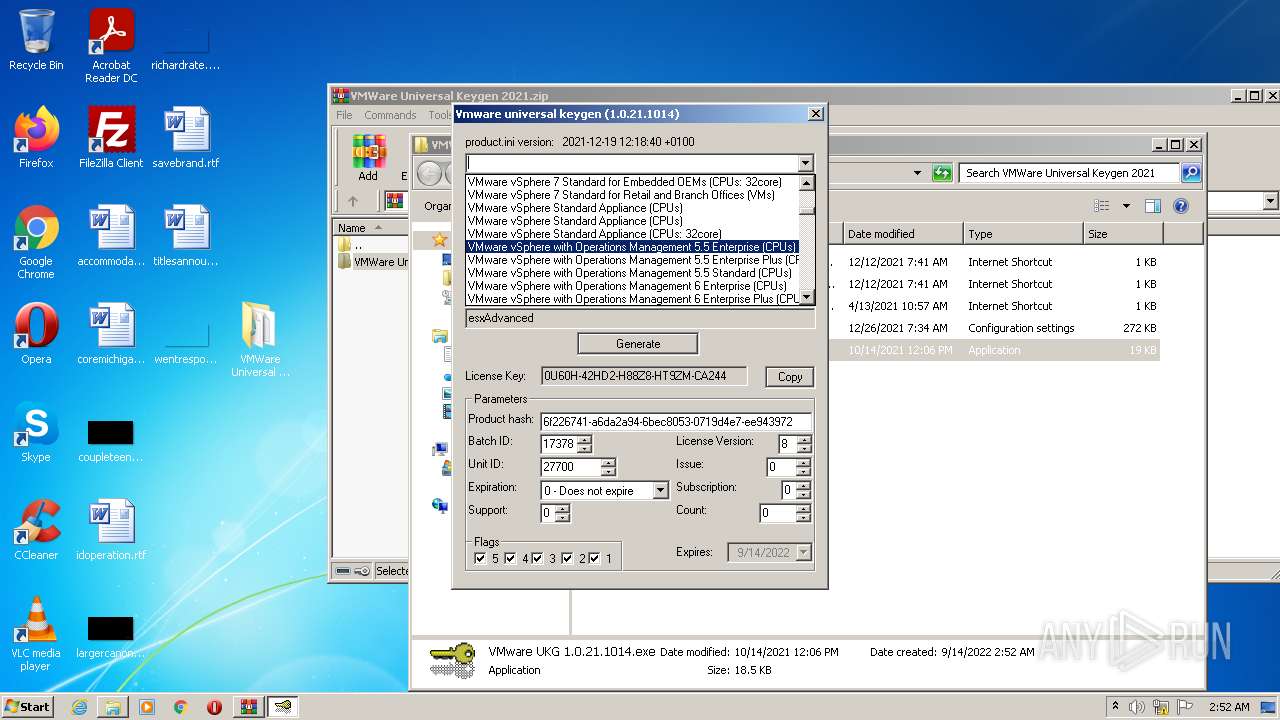Toggle flag 5 checkbox
This screenshot has width=1280, height=720.
click(480, 558)
